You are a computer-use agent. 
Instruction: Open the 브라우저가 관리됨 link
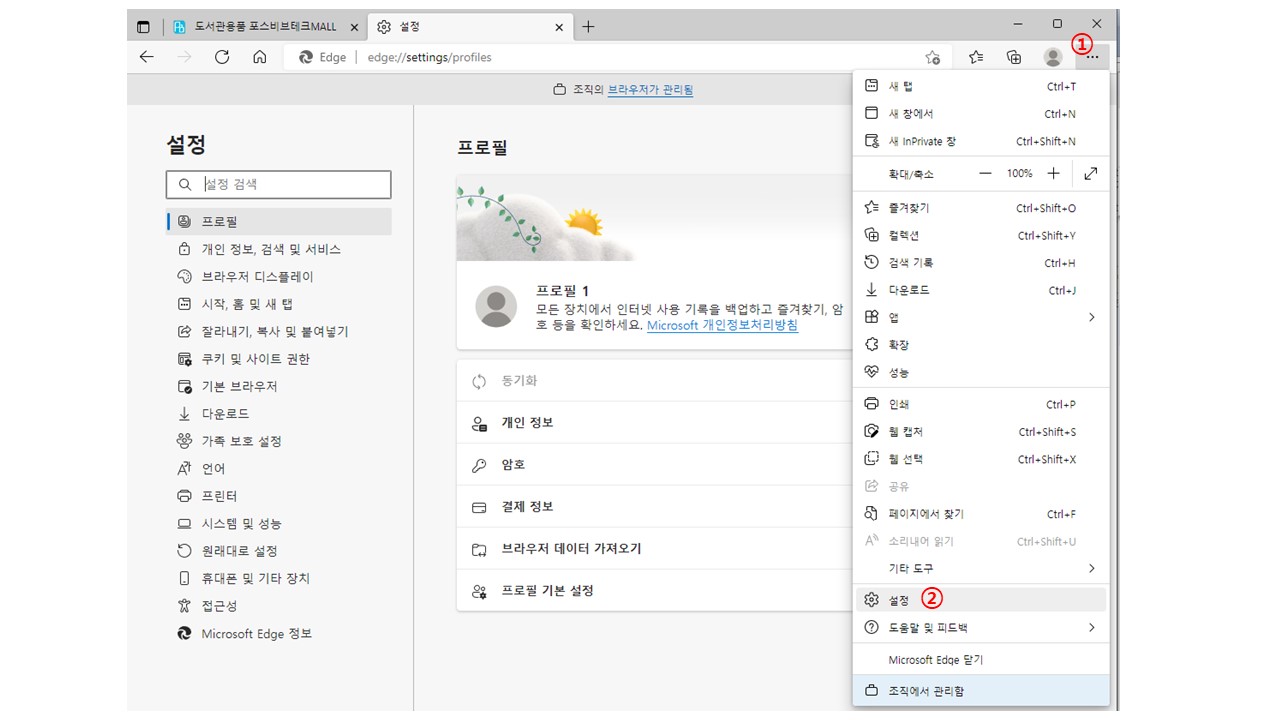click(x=650, y=90)
